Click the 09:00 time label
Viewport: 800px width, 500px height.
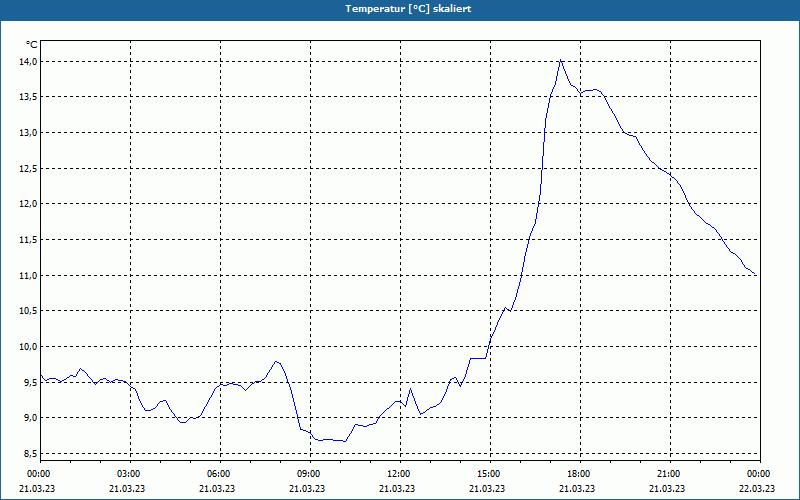click(x=308, y=474)
